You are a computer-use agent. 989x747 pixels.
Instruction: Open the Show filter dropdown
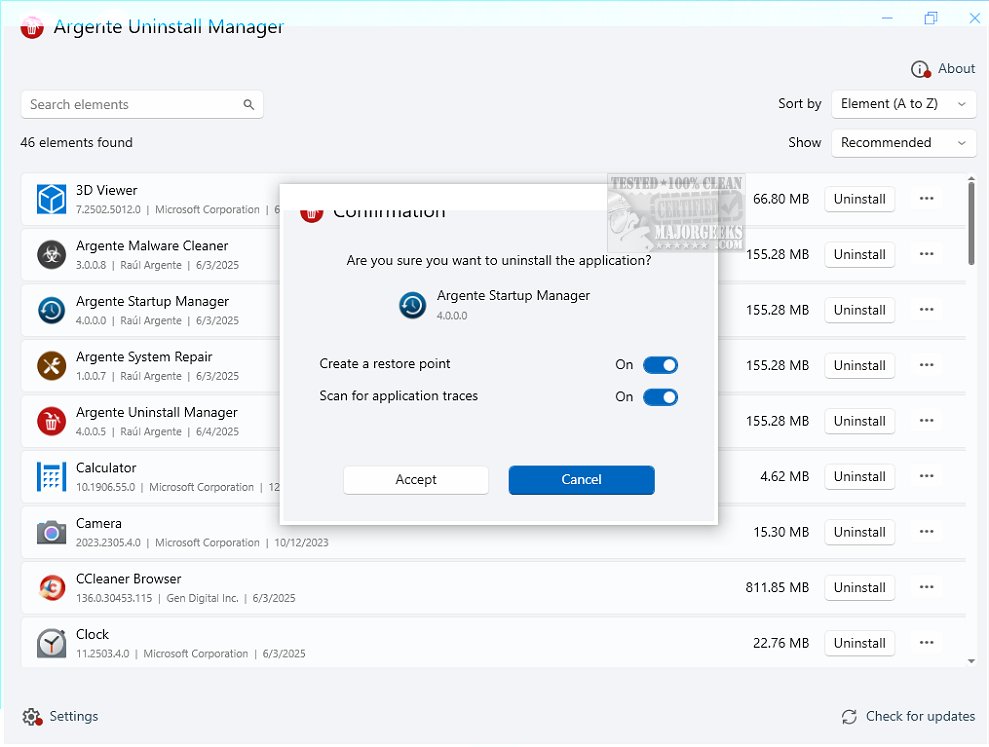point(904,143)
